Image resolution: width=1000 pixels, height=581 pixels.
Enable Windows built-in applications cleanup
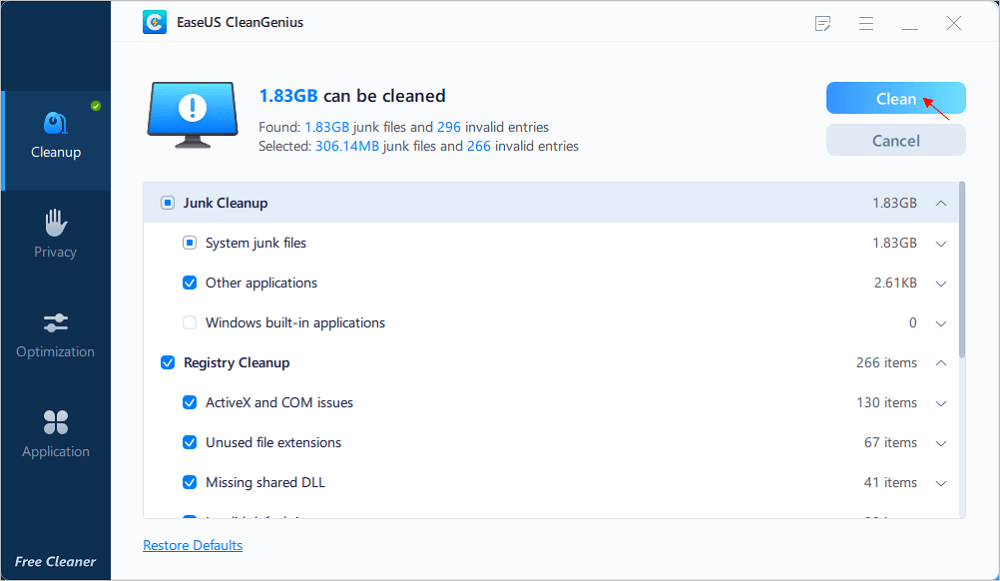[x=190, y=323]
